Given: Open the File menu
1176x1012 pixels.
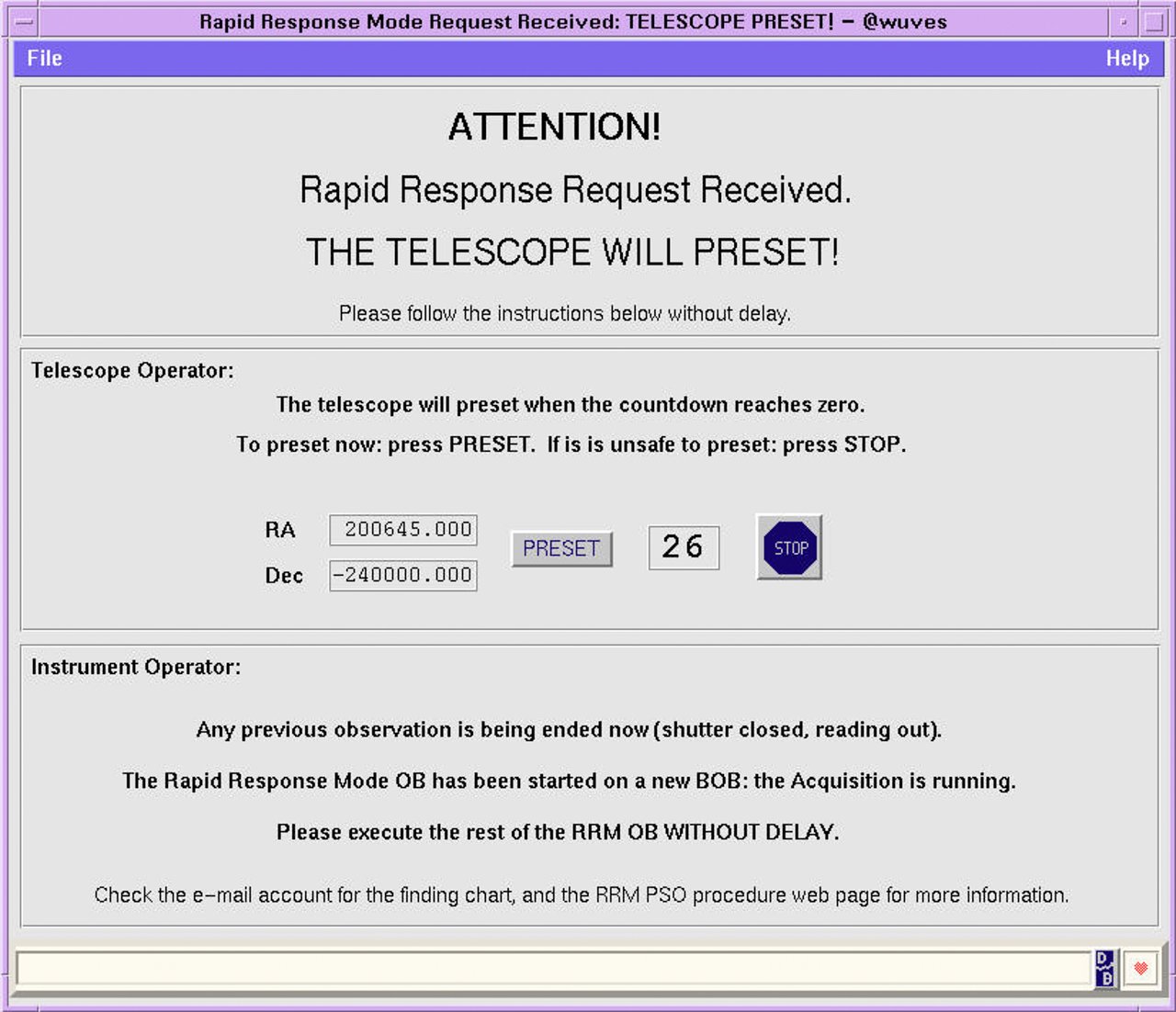Looking at the screenshot, I should [44, 59].
